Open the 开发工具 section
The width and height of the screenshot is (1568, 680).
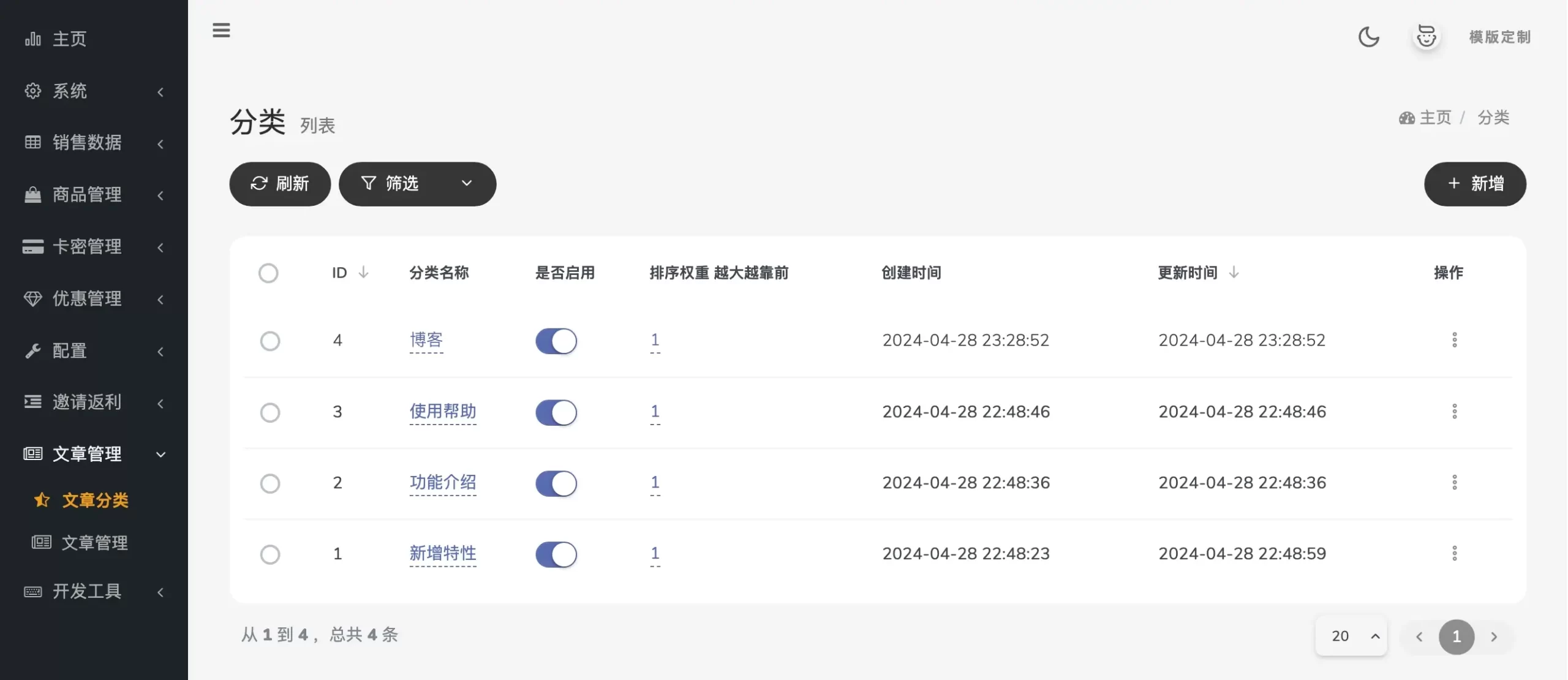tap(86, 591)
